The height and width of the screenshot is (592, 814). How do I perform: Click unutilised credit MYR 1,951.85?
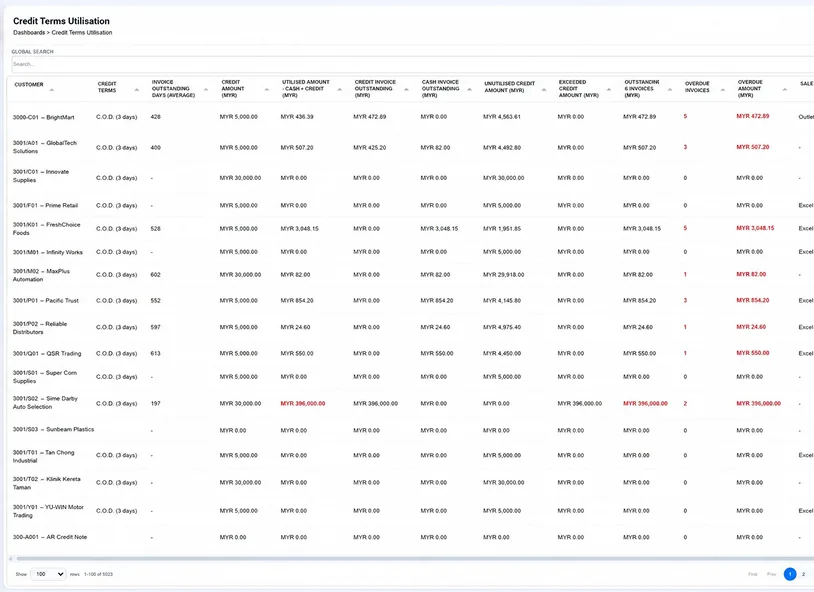pyautogui.click(x=502, y=228)
